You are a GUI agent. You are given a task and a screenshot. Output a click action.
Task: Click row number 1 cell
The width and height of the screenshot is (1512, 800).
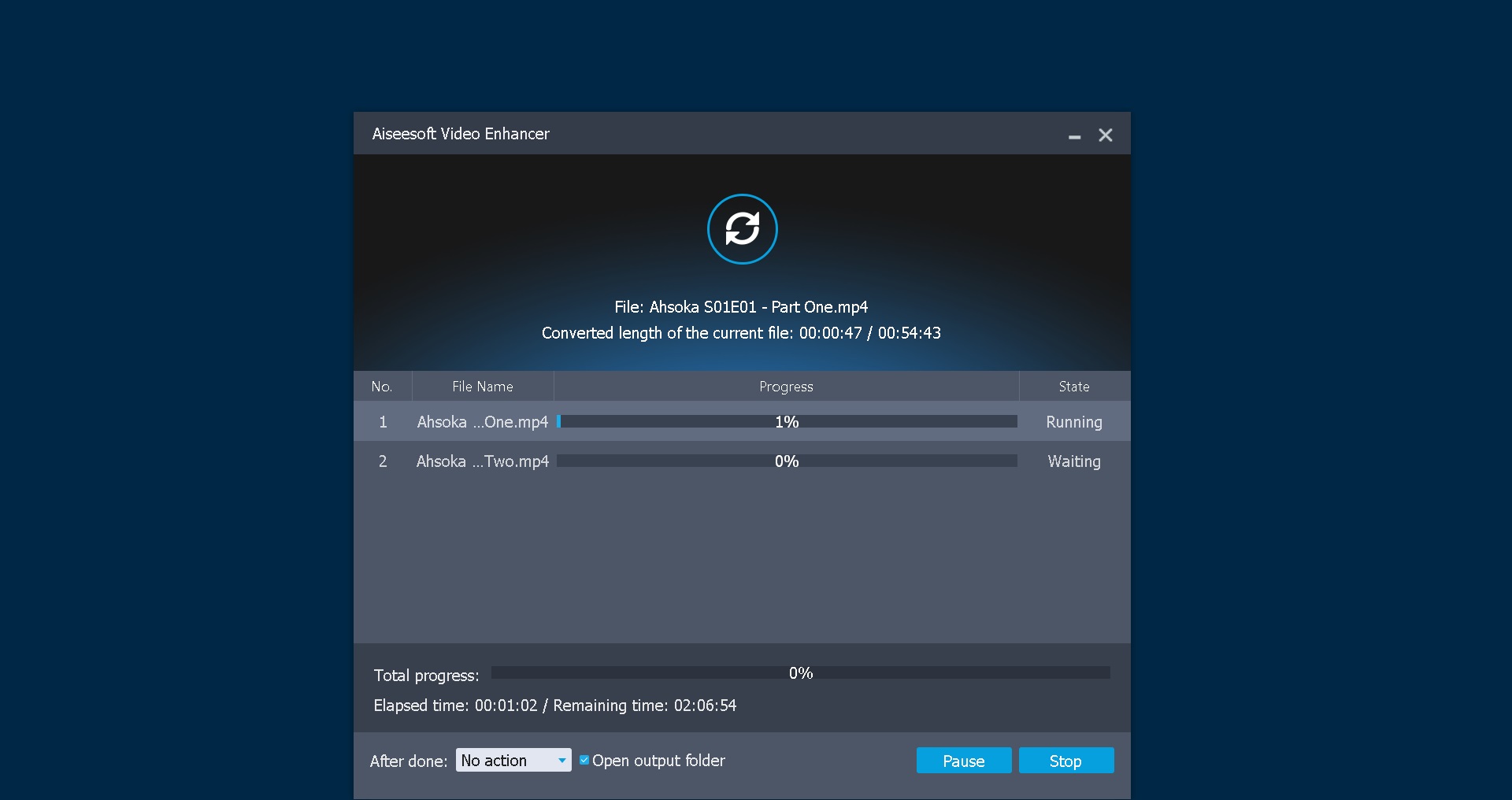(383, 422)
